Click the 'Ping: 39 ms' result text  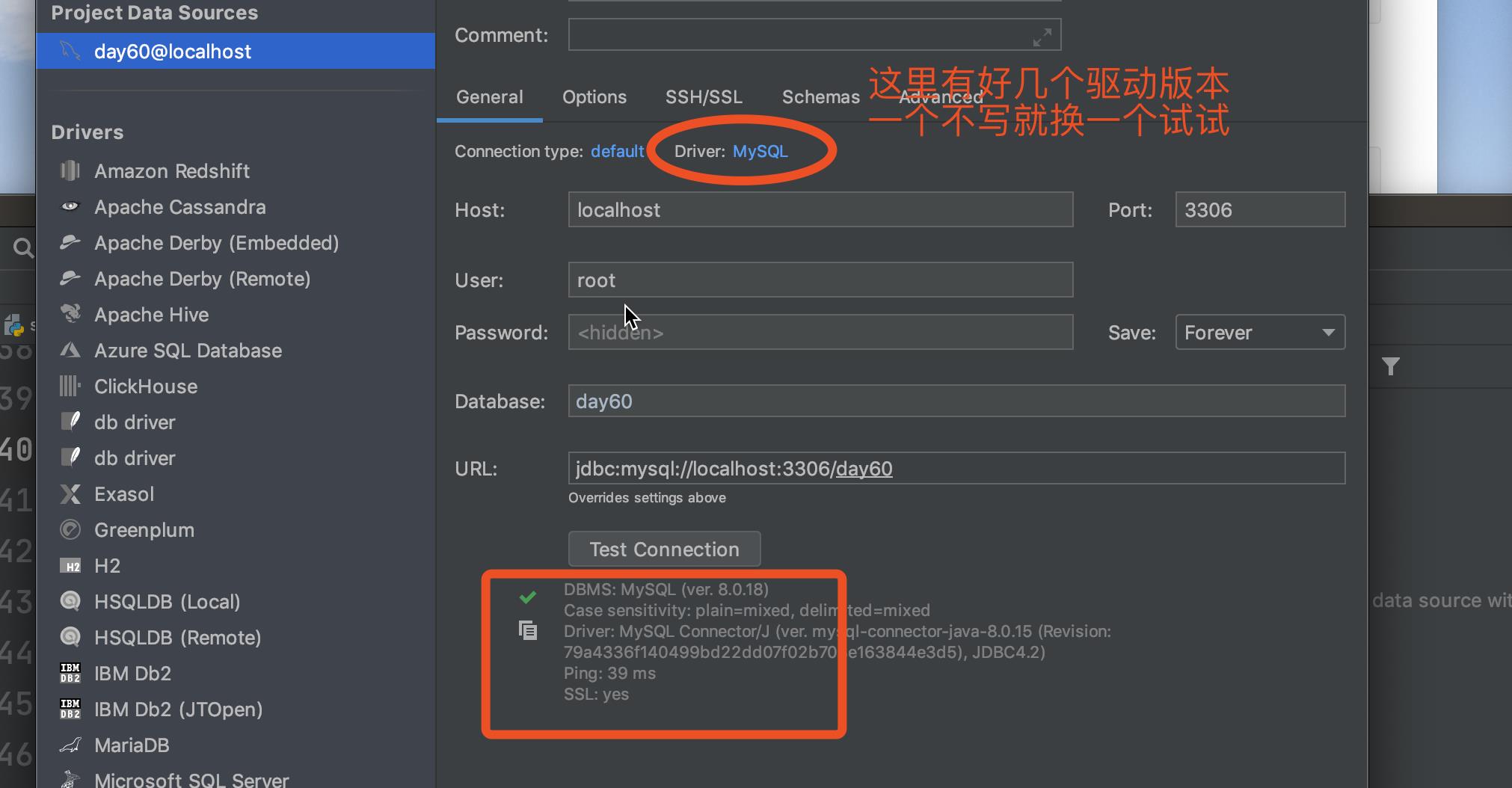coord(609,673)
